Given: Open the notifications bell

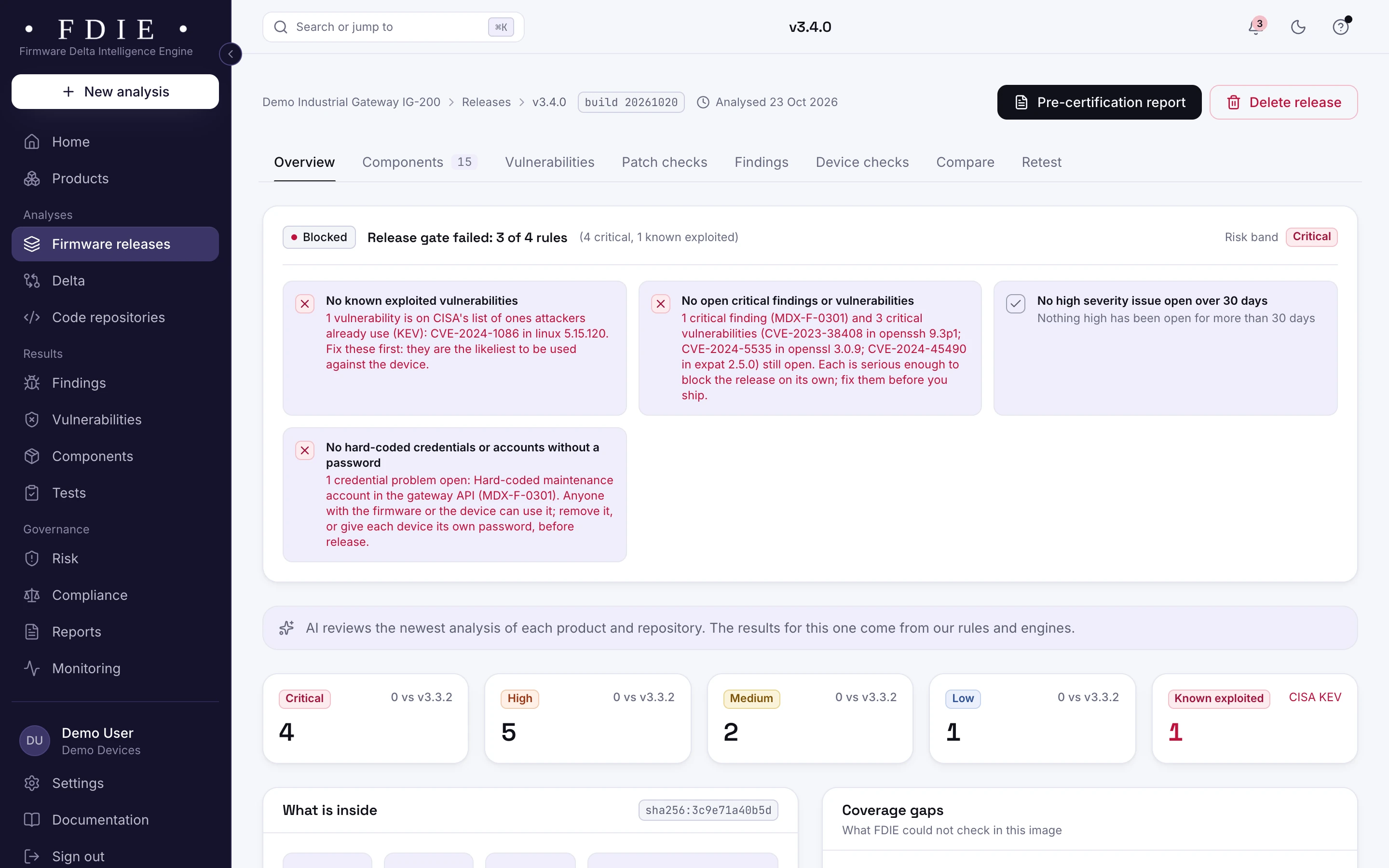Looking at the screenshot, I should tap(1255, 27).
